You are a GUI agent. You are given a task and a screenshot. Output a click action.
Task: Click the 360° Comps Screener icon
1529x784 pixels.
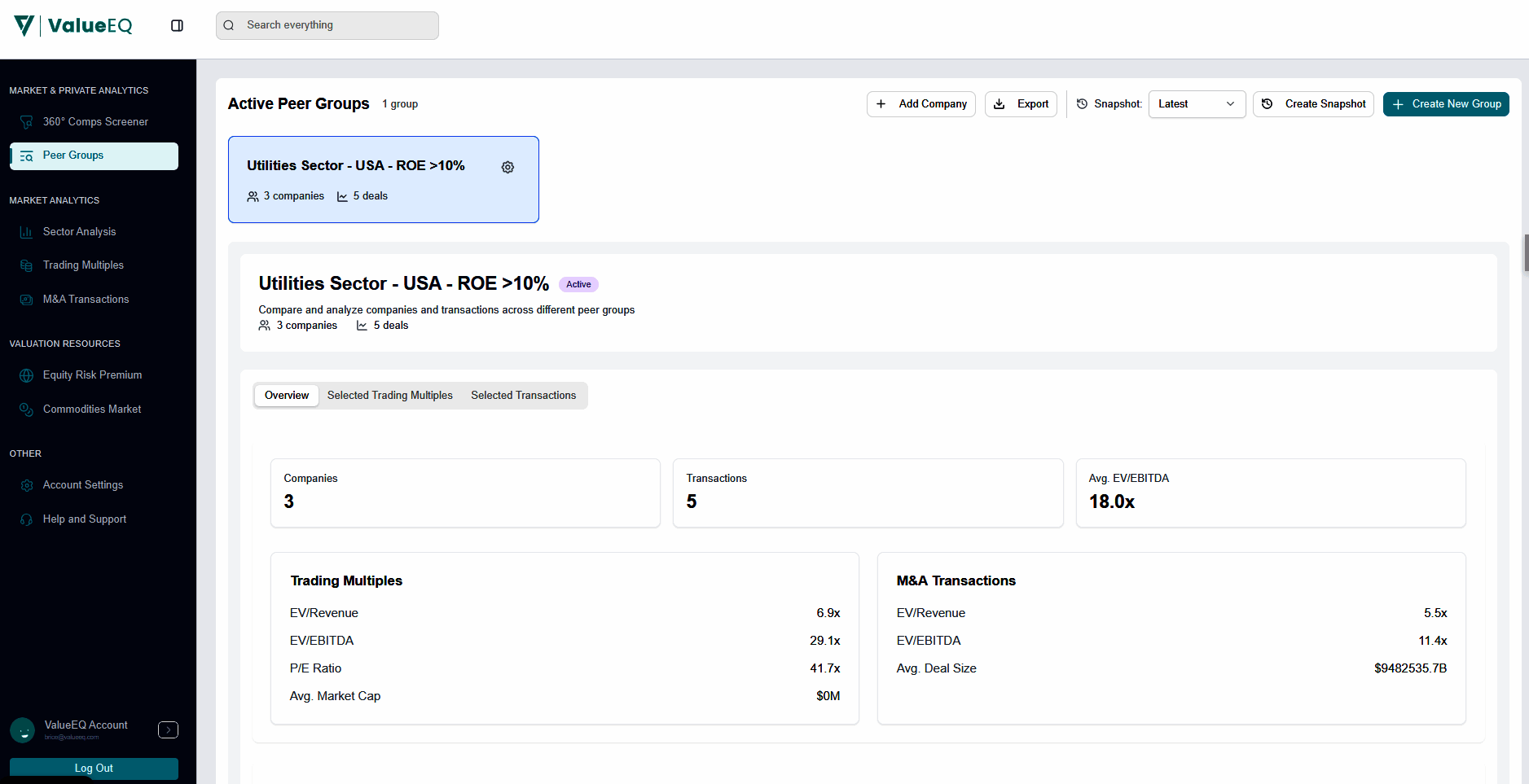[x=26, y=122]
